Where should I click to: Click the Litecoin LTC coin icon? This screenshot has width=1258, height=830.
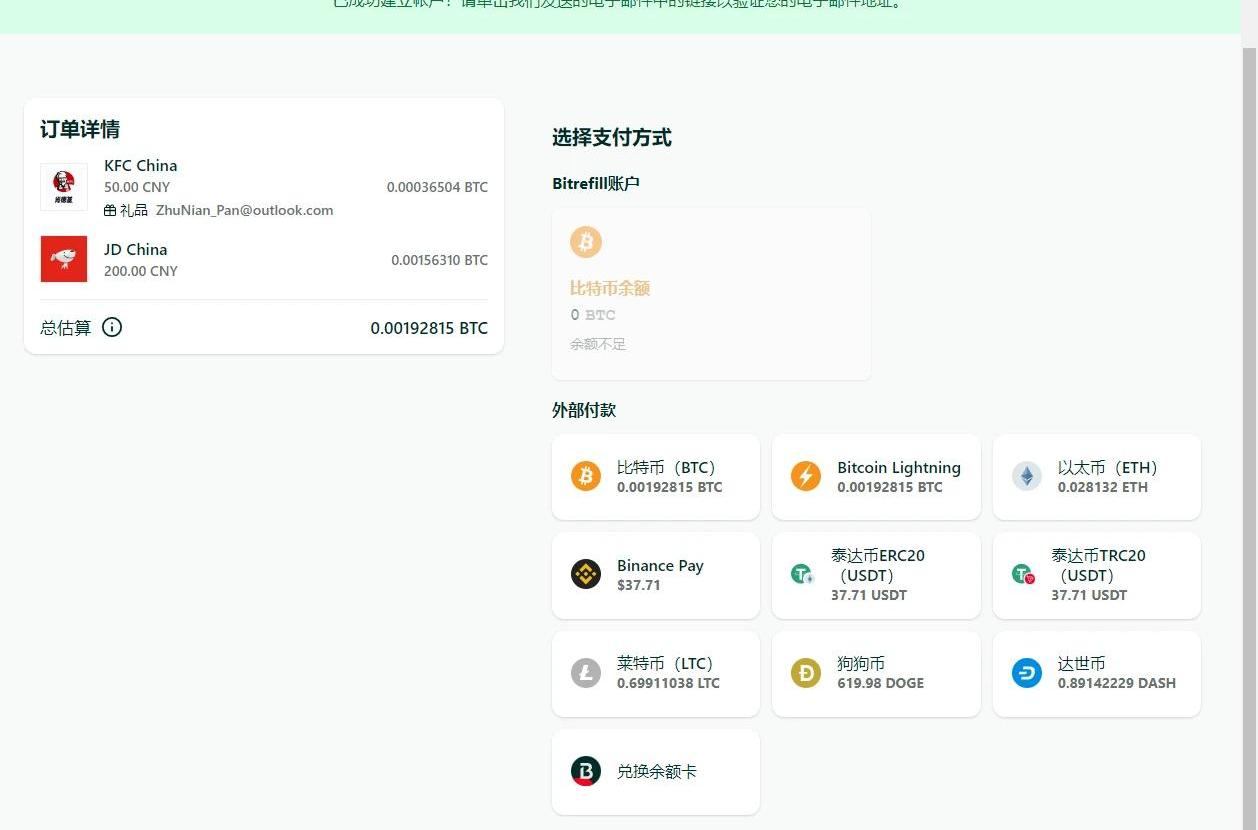coord(586,673)
